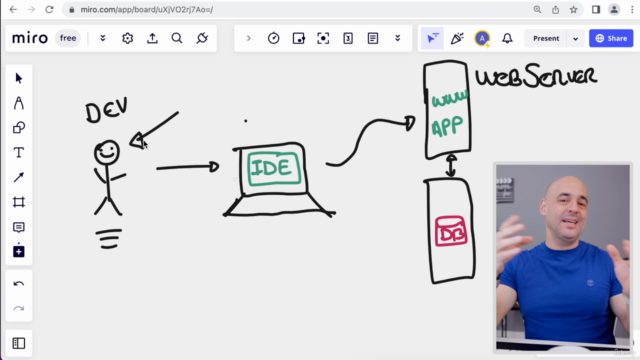This screenshot has width=640, height=360.
Task: Open notifications bell
Action: pos(507,38)
